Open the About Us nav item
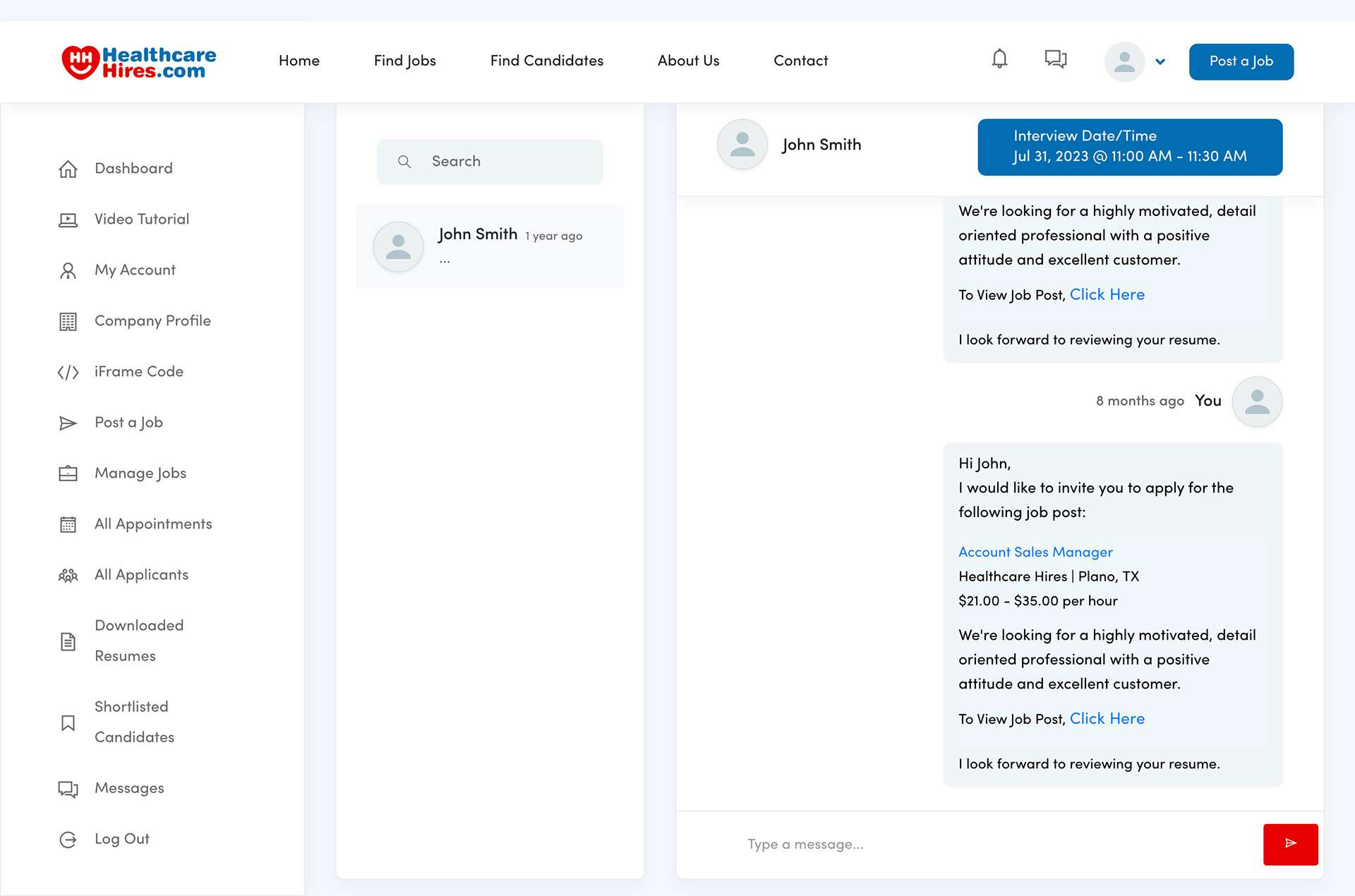Screen dimensions: 1355x896 (x=689, y=61)
